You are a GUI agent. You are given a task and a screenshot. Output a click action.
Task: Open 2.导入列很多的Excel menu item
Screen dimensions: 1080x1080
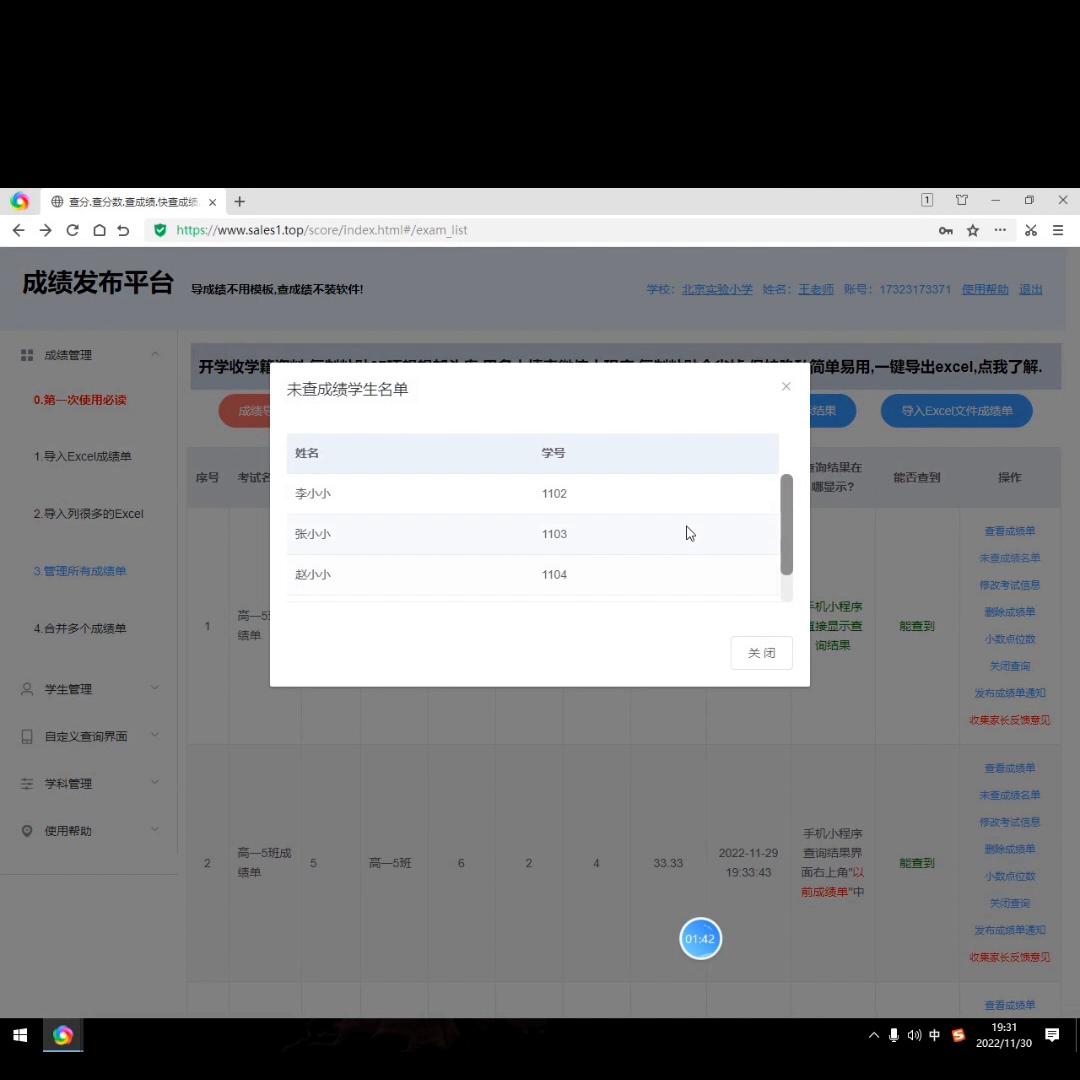(x=88, y=514)
